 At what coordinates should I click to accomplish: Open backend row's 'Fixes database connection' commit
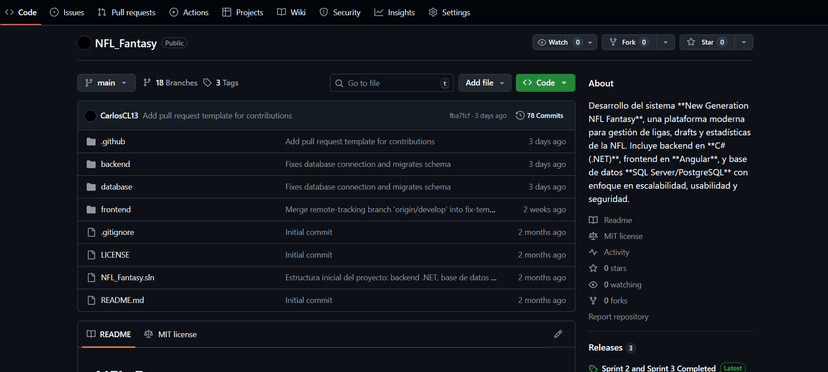368,164
